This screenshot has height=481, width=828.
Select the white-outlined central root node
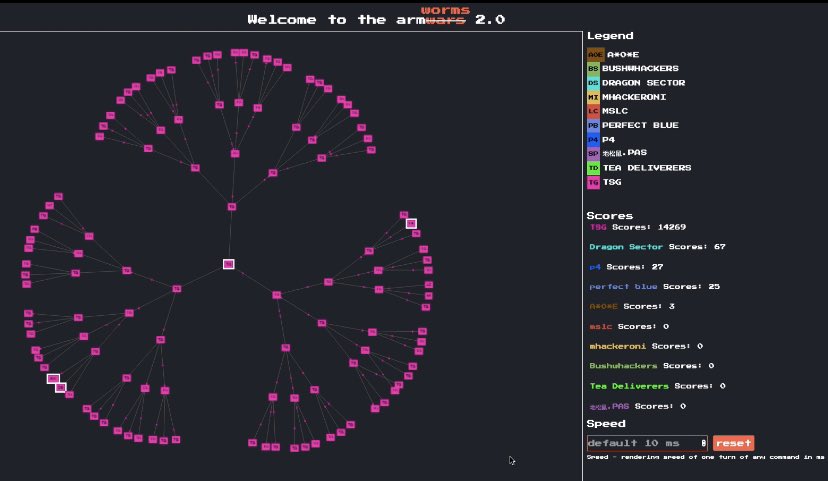point(229,264)
